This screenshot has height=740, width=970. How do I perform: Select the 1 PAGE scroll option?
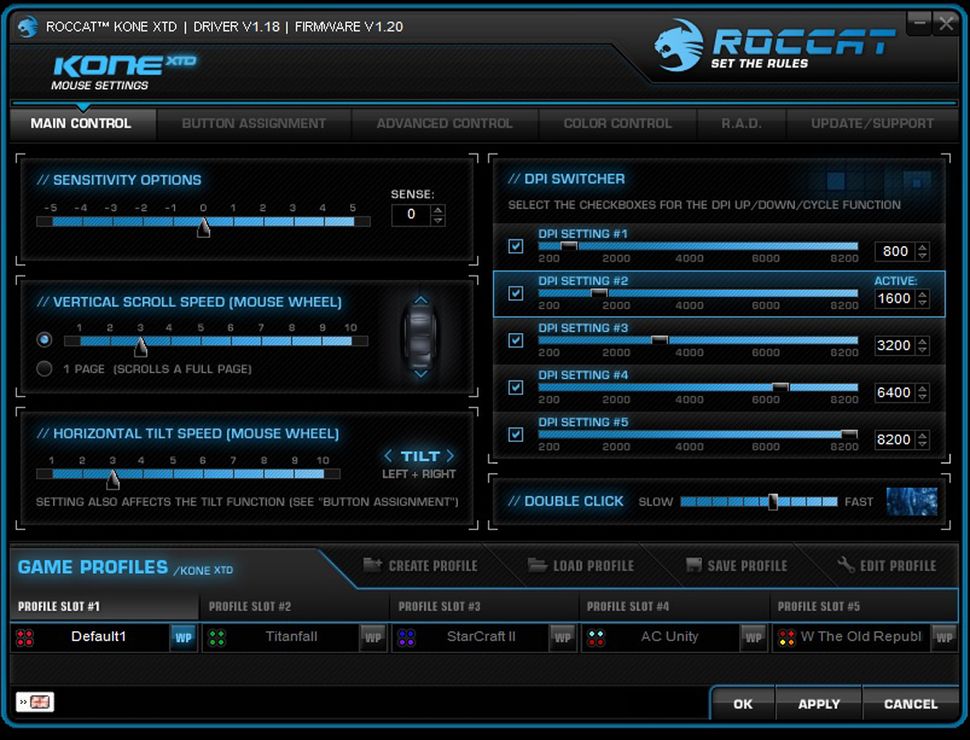[44, 370]
